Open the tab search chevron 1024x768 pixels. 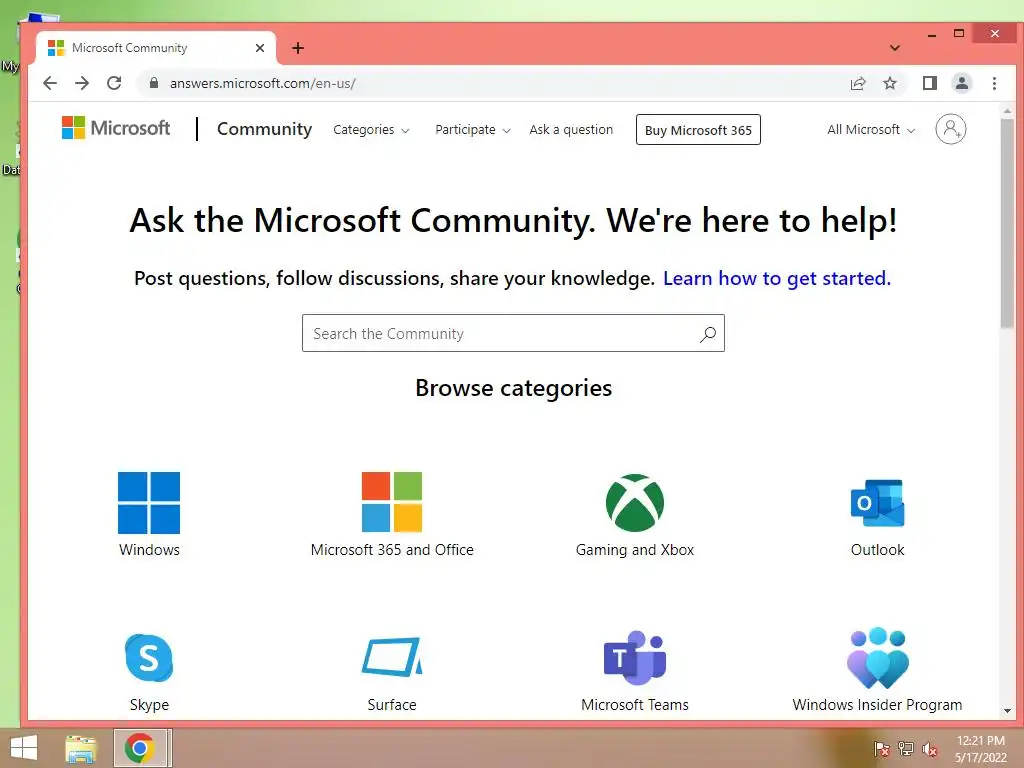(x=895, y=48)
